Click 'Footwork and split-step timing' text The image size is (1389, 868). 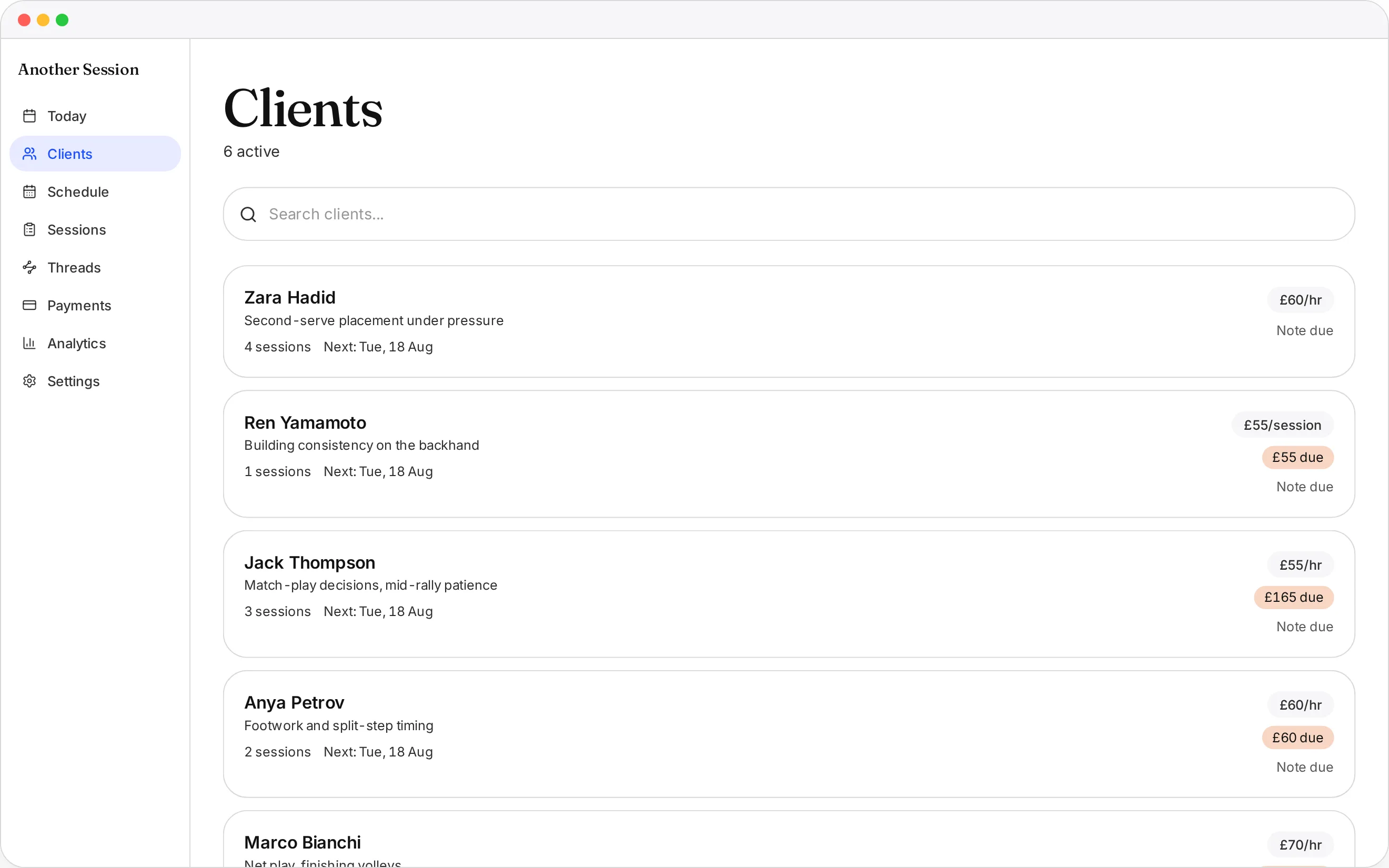(x=339, y=725)
